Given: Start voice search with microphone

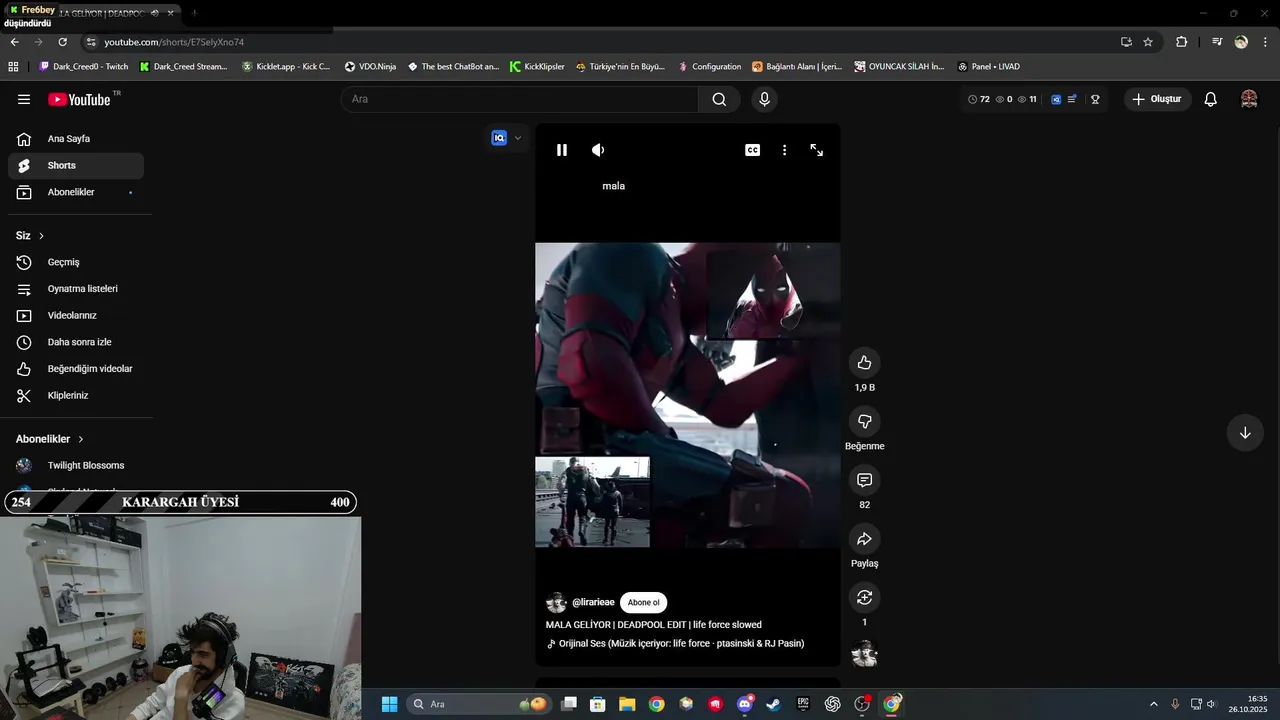Looking at the screenshot, I should (764, 99).
